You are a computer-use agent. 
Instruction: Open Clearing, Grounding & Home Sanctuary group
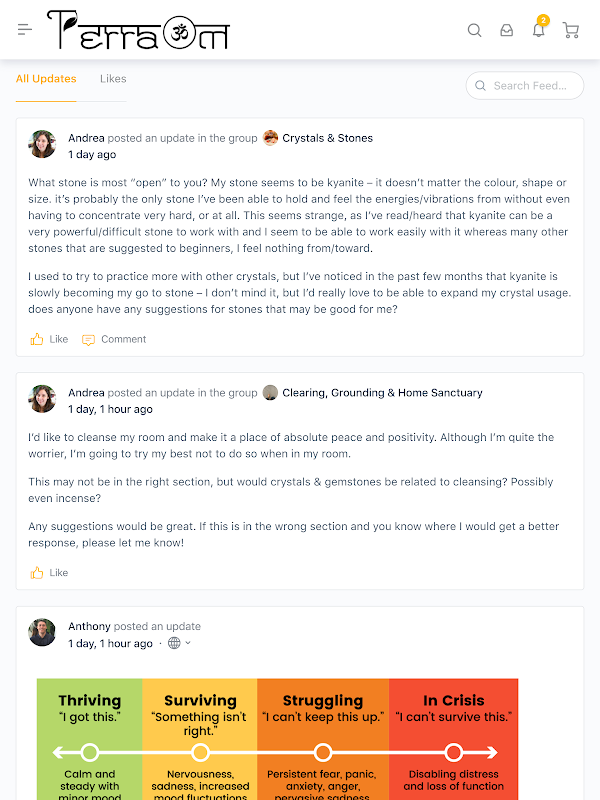point(382,393)
